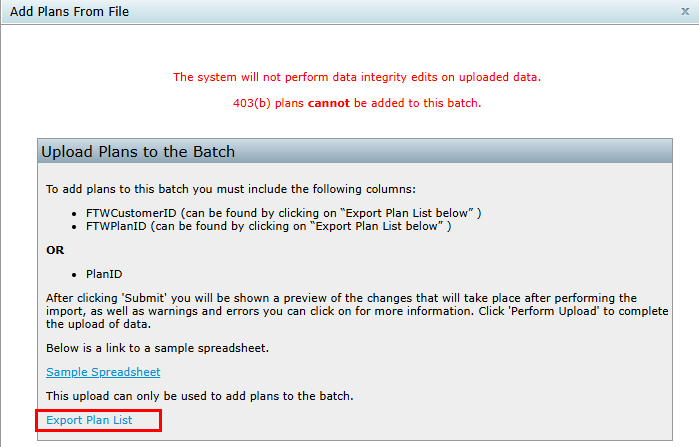Click the 403(b) plans warning line
This screenshot has height=447, width=699.
coord(357,103)
